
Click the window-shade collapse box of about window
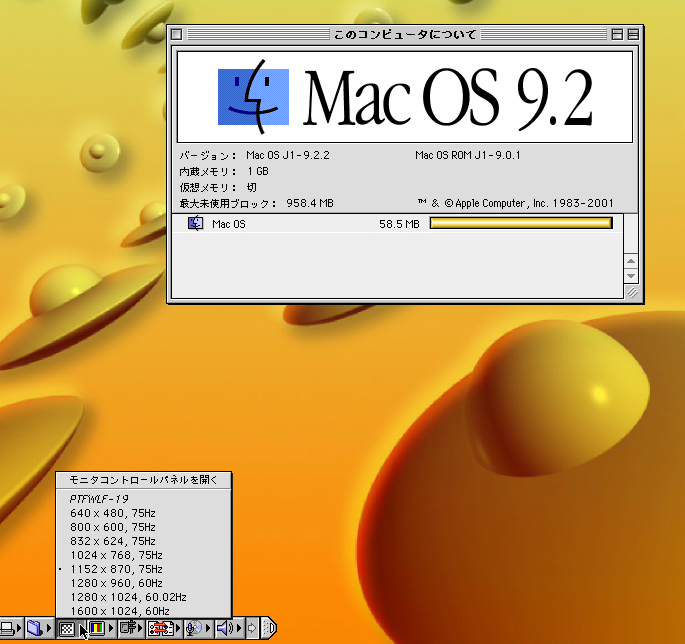click(633, 34)
